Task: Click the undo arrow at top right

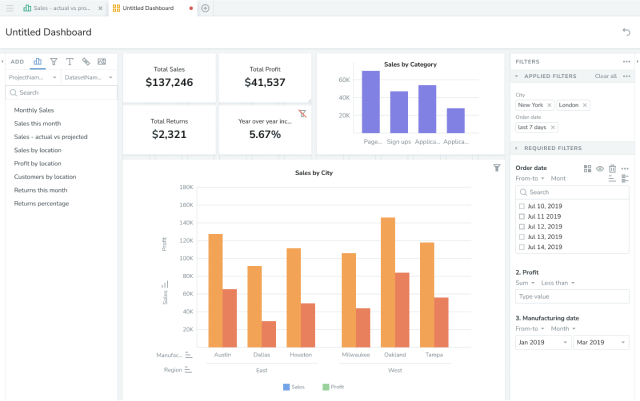Action: [x=626, y=32]
